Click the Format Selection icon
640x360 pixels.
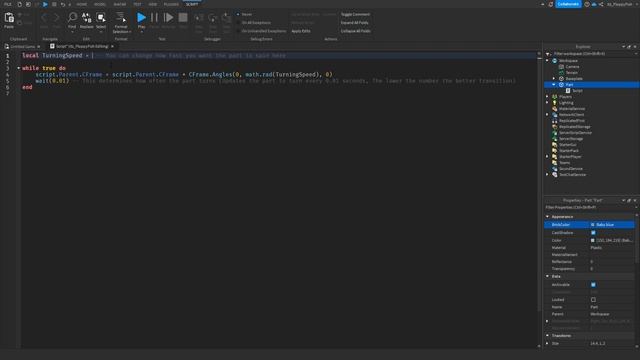point(121,18)
